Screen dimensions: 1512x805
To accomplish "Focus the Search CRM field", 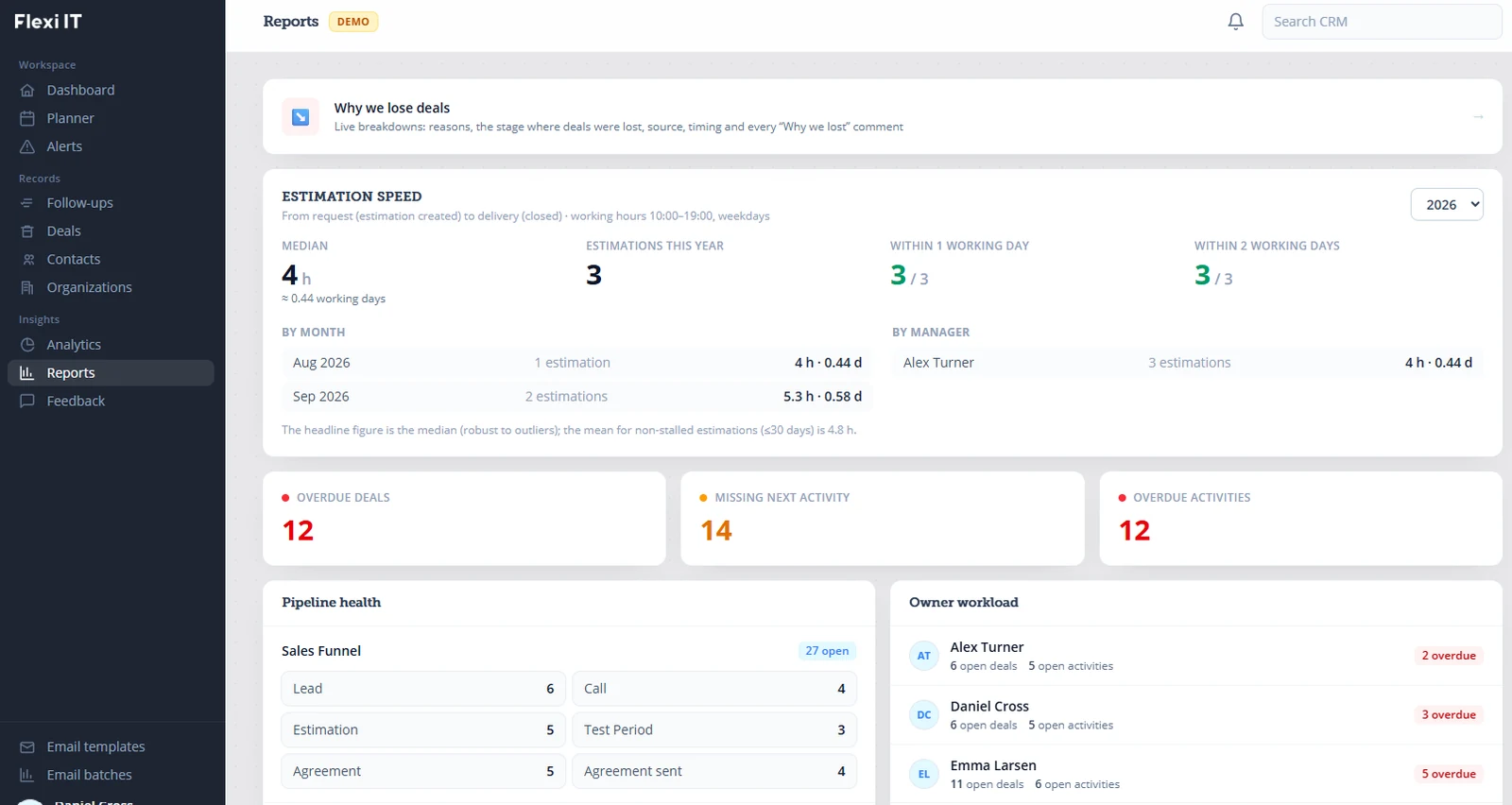I will pyautogui.click(x=1382, y=22).
